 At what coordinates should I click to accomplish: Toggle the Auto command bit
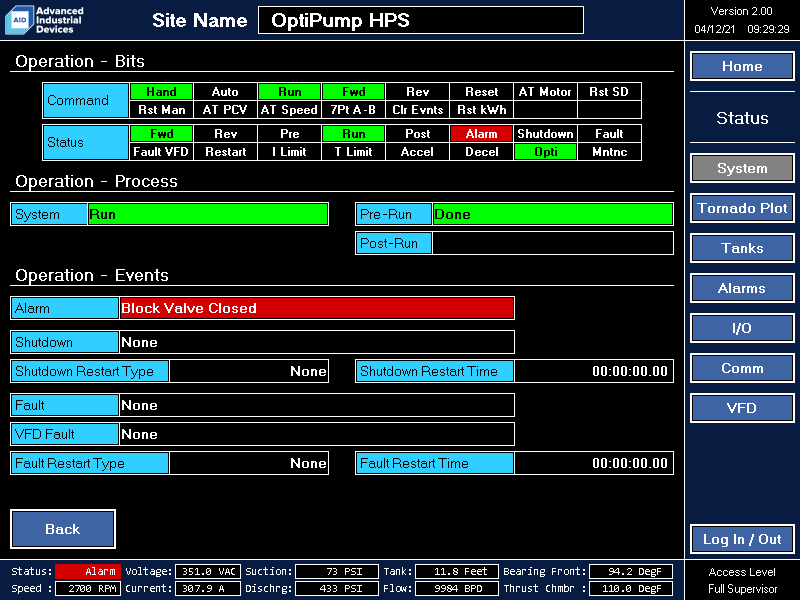(x=225, y=92)
